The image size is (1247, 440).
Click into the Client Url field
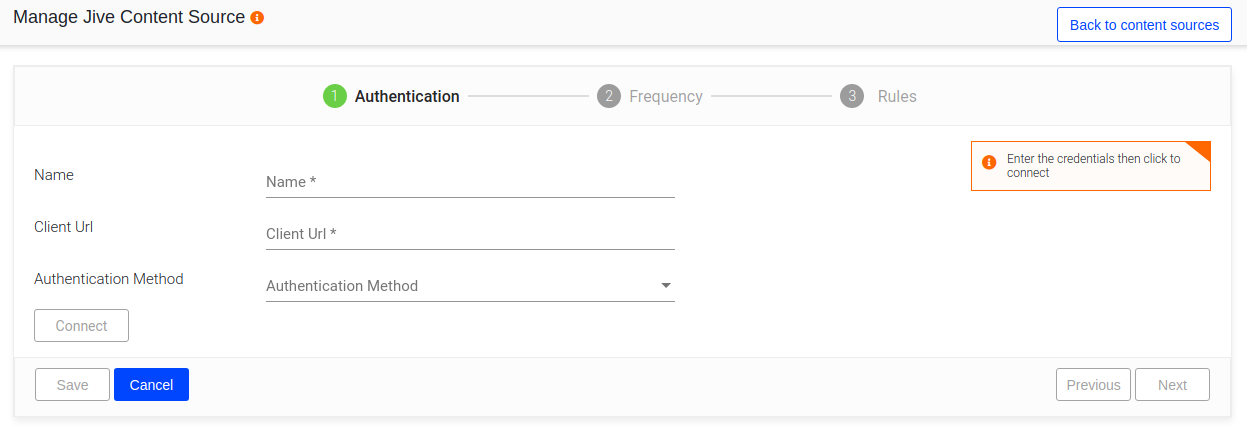tap(470, 234)
